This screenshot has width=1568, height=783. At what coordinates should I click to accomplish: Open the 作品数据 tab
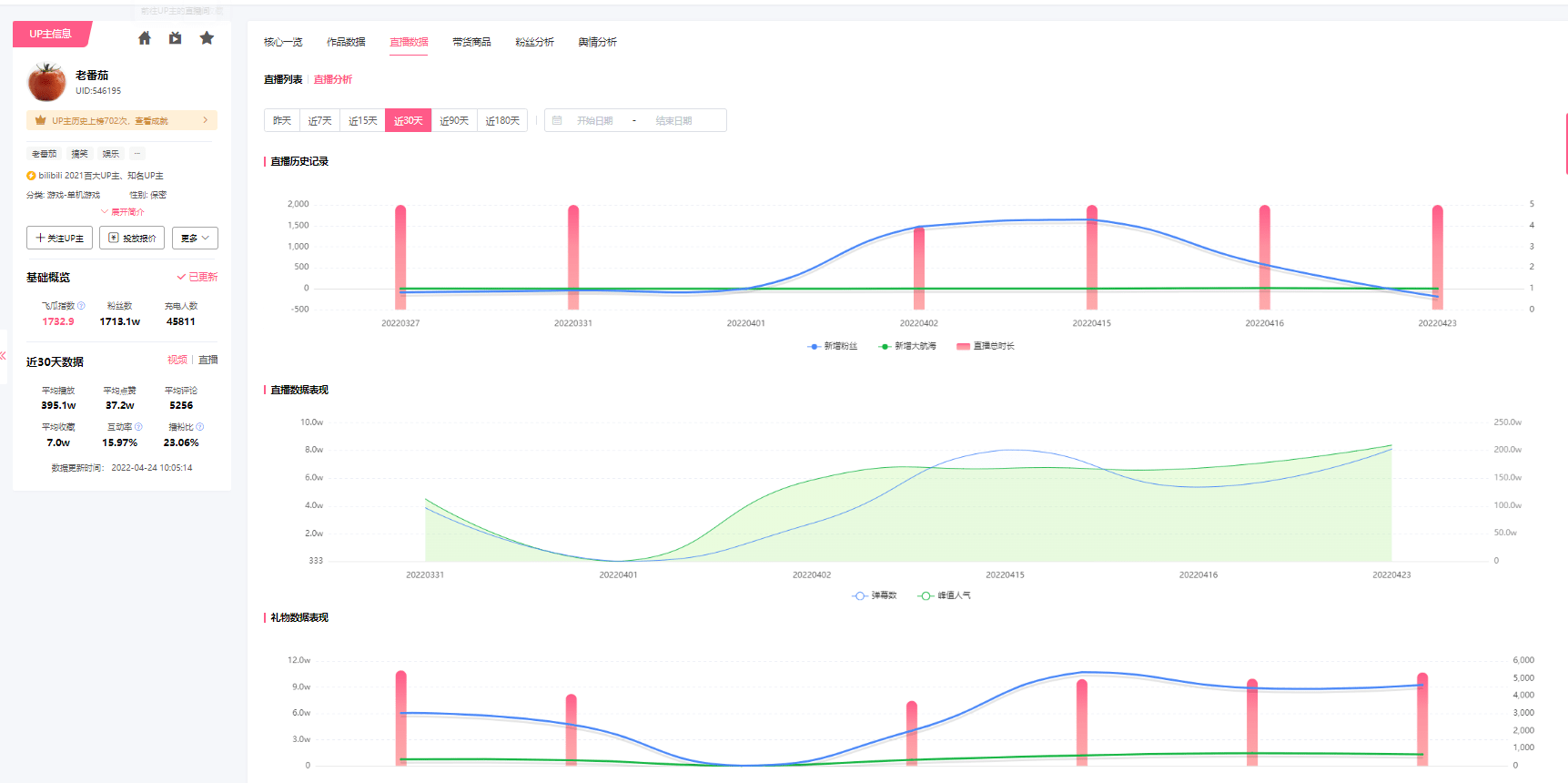346,42
